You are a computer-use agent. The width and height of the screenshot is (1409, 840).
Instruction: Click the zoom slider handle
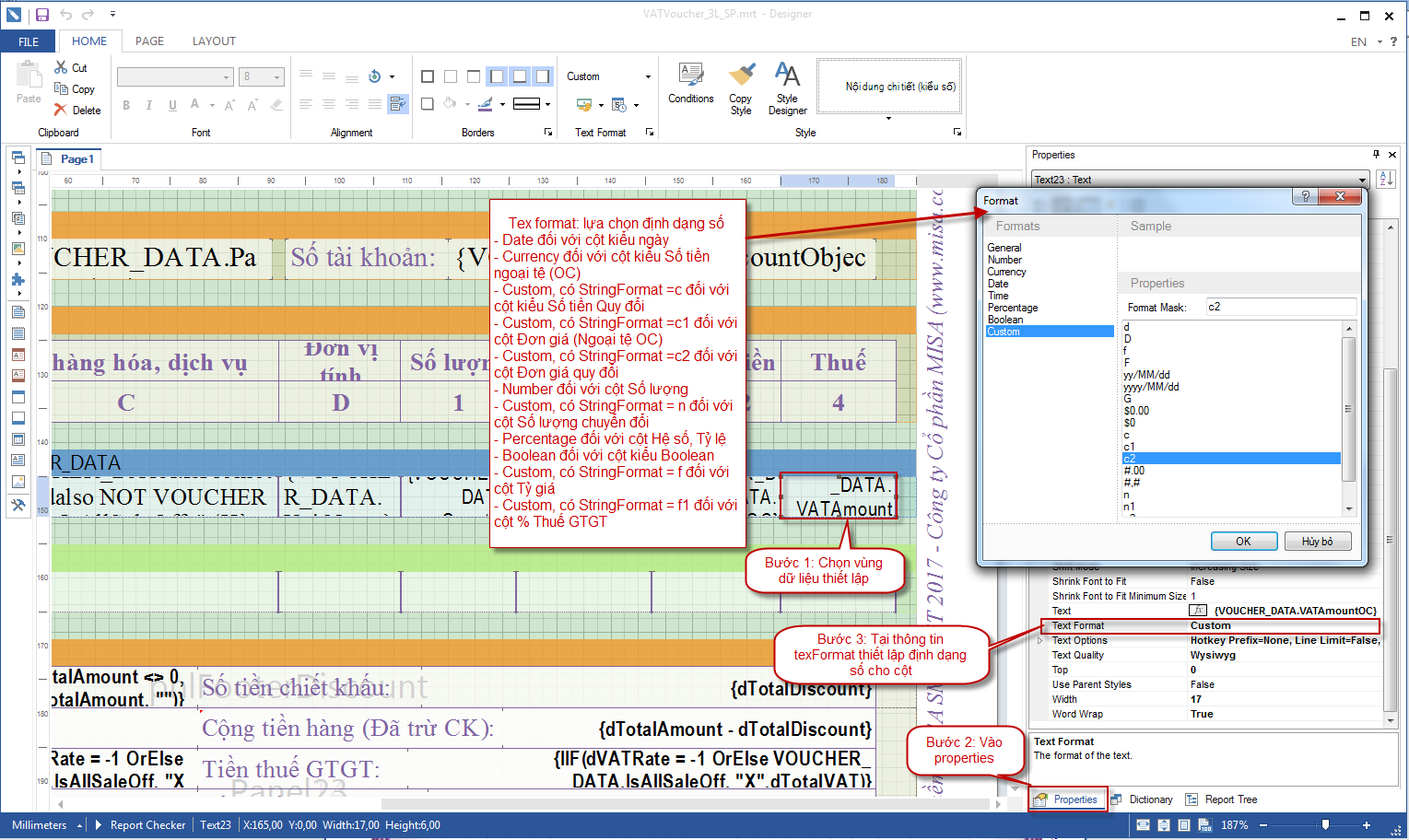click(1325, 825)
